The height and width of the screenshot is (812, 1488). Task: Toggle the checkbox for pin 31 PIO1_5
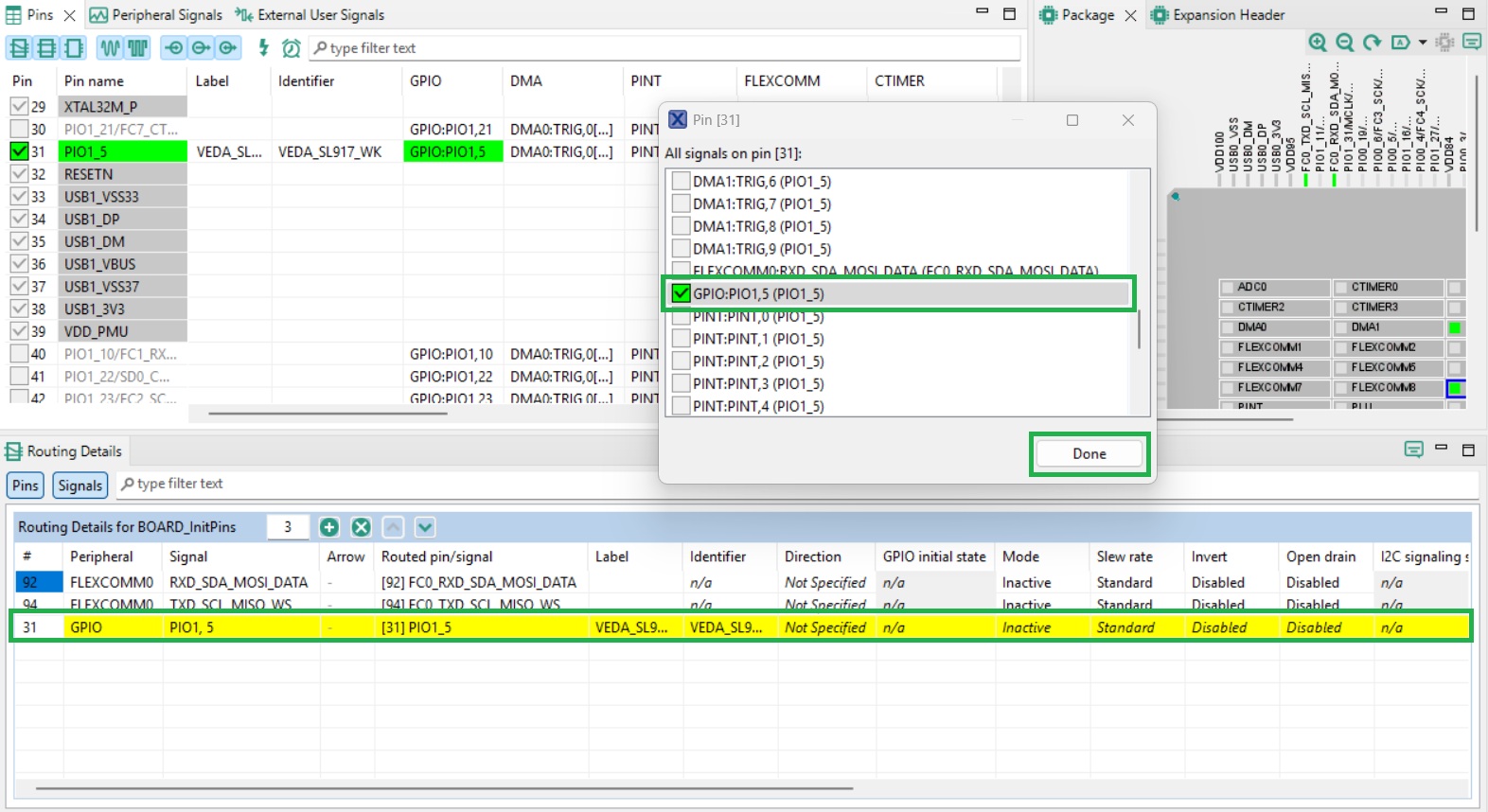(19, 151)
